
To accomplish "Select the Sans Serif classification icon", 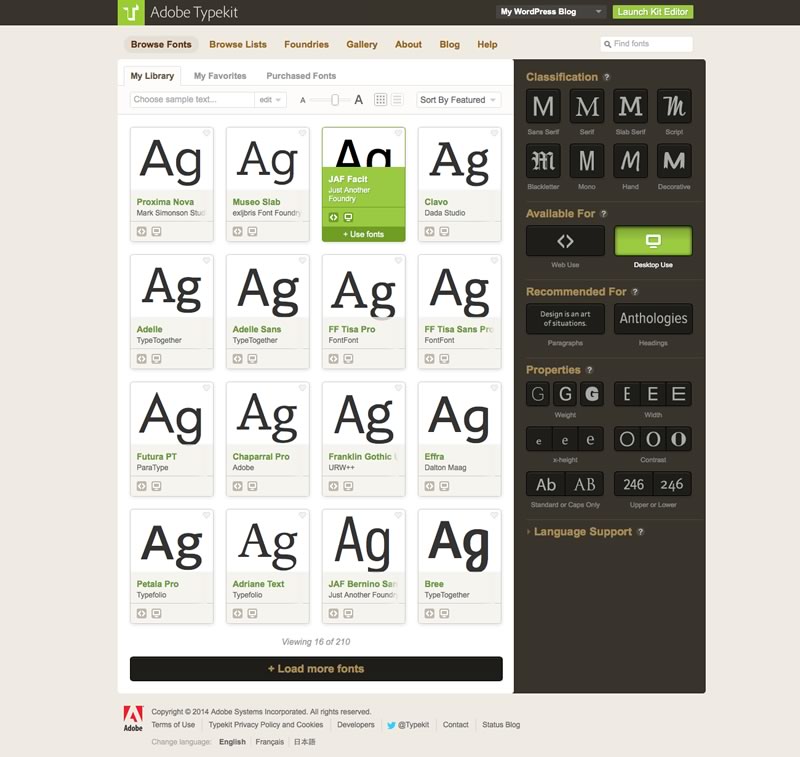I will tap(543, 106).
